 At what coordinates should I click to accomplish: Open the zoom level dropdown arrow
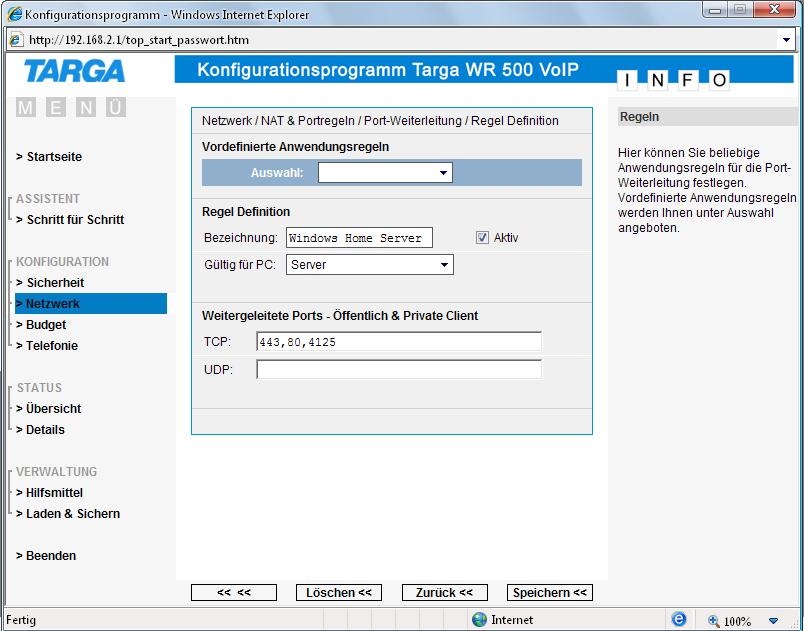pyautogui.click(x=773, y=621)
